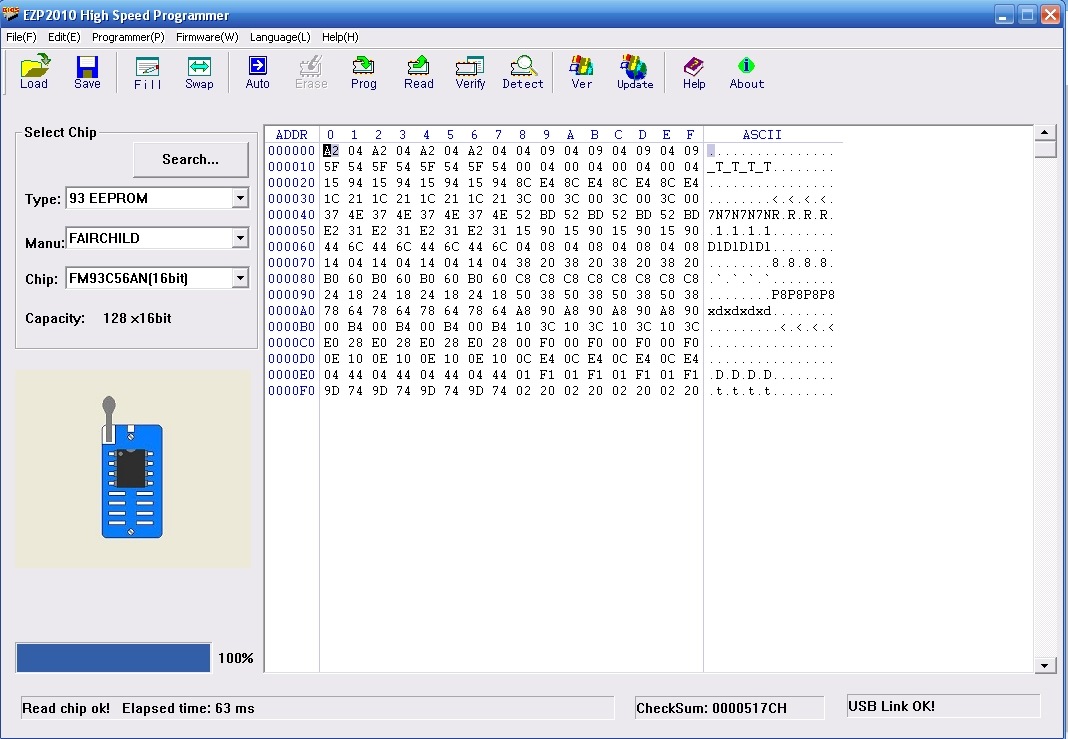This screenshot has width=1068, height=739.
Task: Open the Firmware(W) menu
Action: [x=207, y=37]
